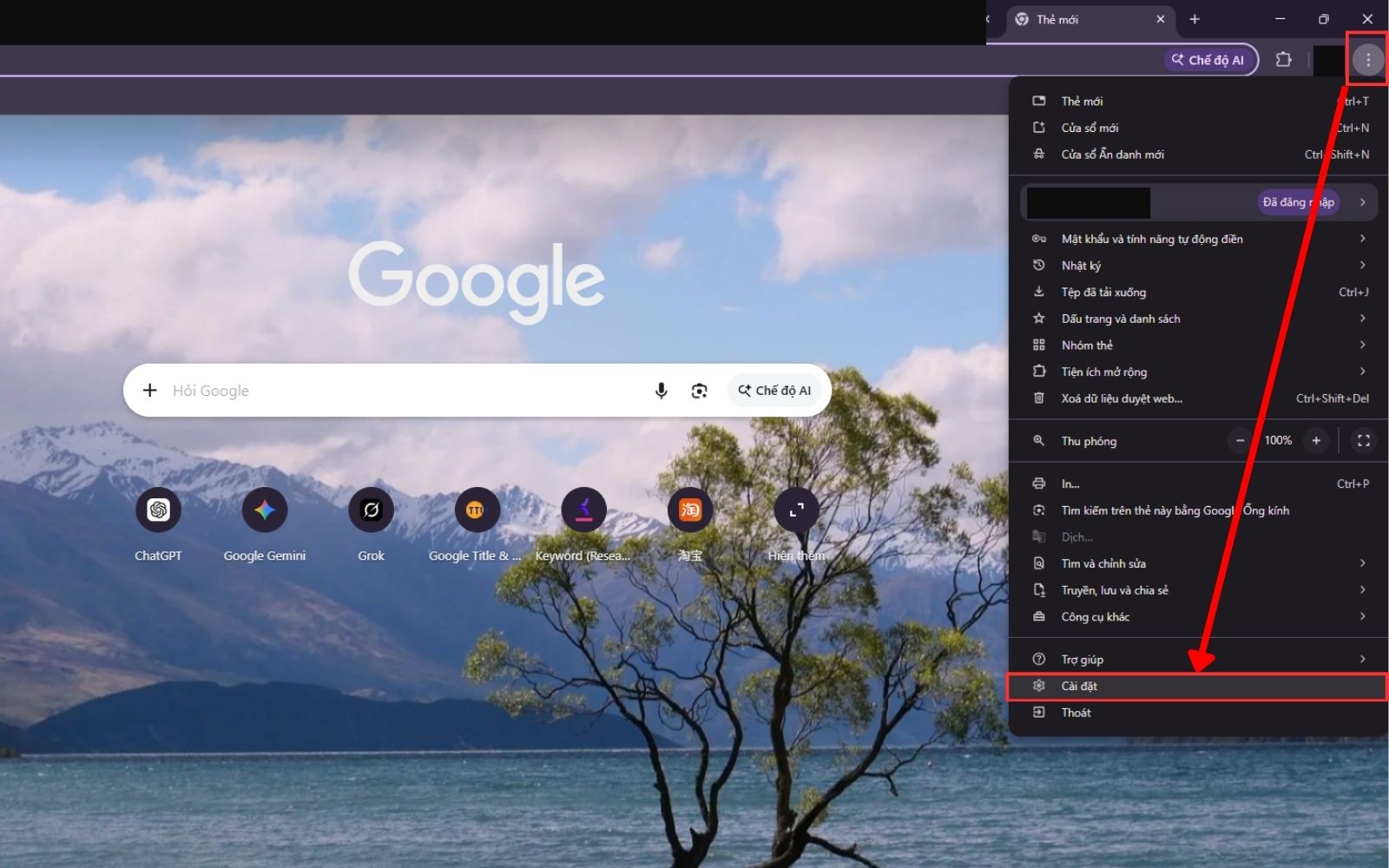Viewport: 1389px width, 868px height.
Task: Increase zoom with the plus button
Action: [1316, 441]
